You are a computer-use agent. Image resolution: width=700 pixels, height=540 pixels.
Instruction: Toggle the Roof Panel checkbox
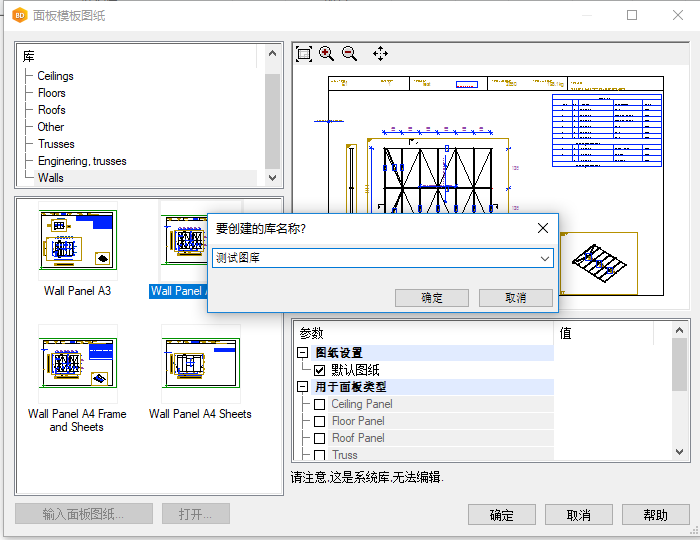(x=319, y=438)
